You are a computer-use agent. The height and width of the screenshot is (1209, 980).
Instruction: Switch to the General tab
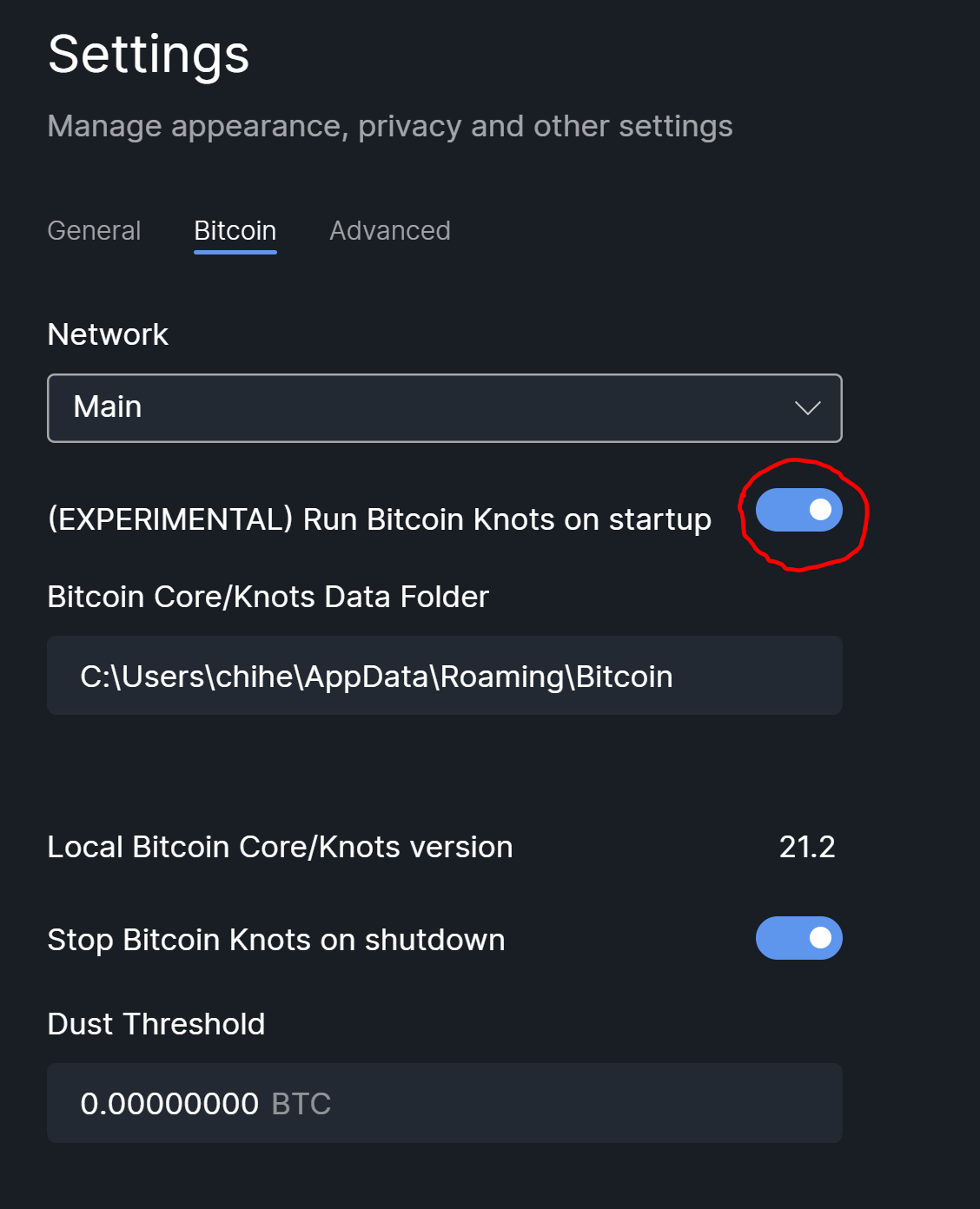pyautogui.click(x=94, y=231)
